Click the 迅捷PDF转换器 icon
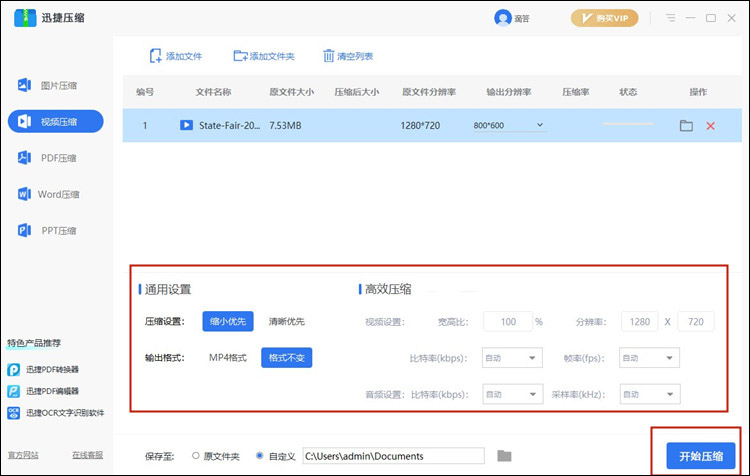The image size is (750, 476). 13,369
